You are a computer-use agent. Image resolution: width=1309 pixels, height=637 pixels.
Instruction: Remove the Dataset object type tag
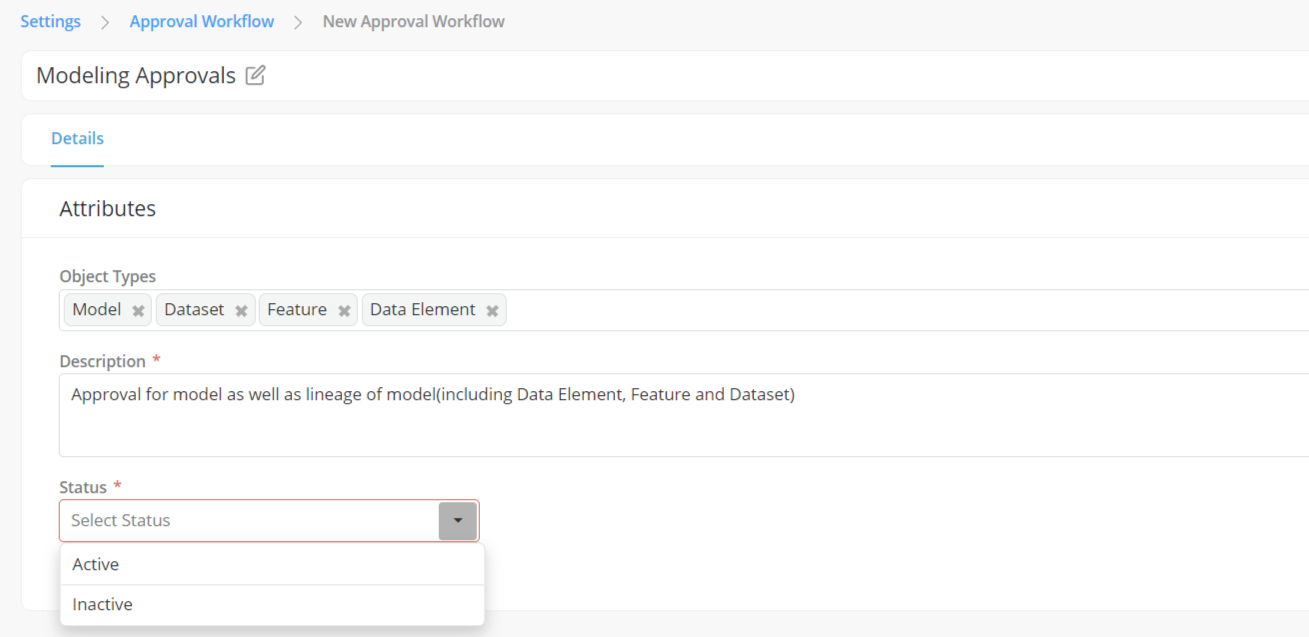241,311
